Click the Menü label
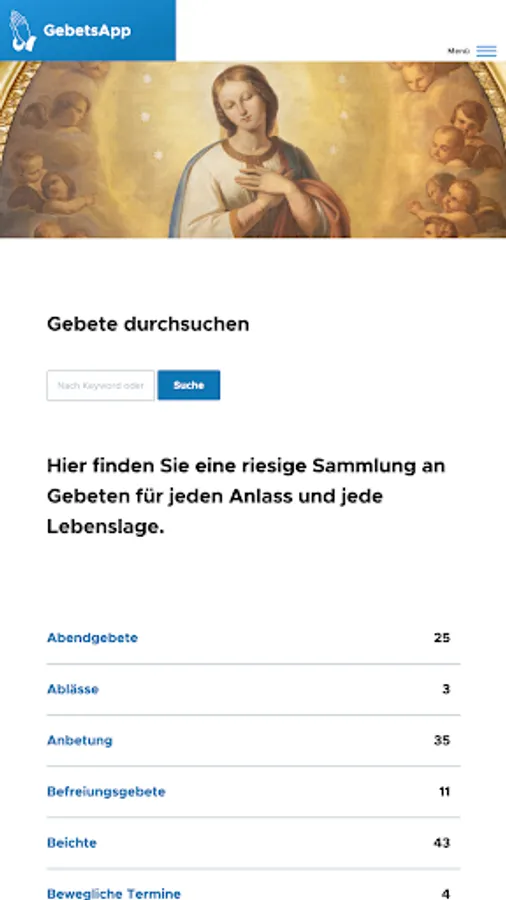 [458, 51]
